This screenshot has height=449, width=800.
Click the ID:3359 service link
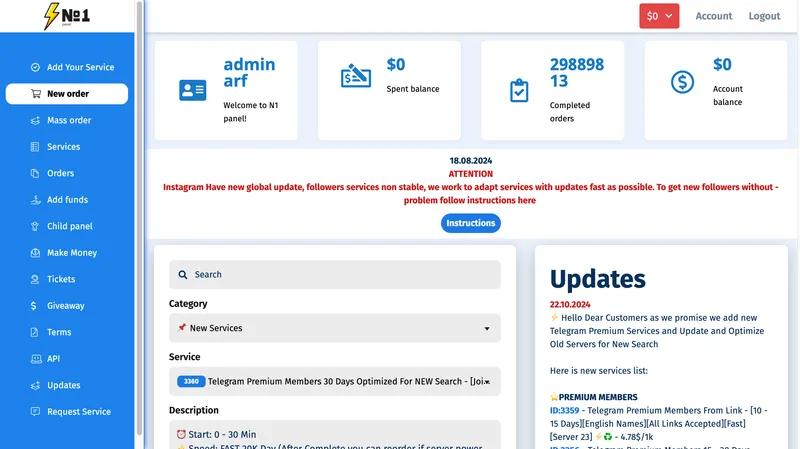(x=564, y=410)
